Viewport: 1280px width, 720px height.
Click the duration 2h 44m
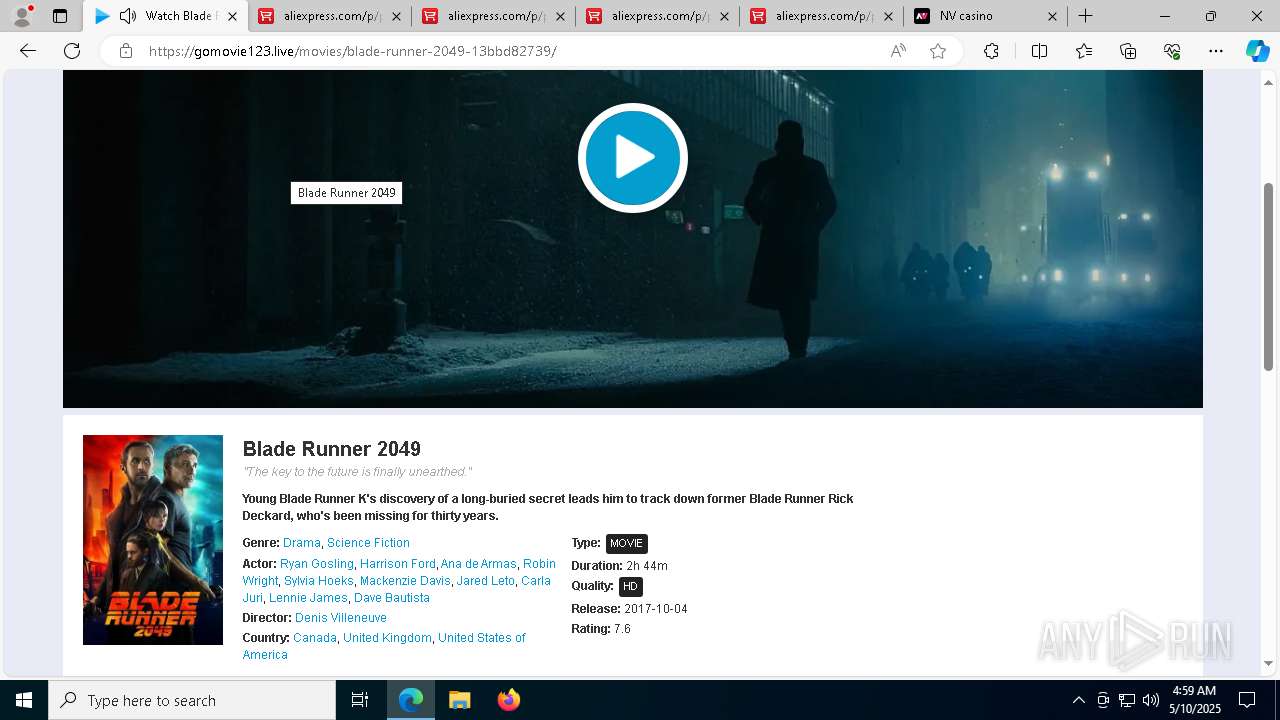tap(647, 566)
